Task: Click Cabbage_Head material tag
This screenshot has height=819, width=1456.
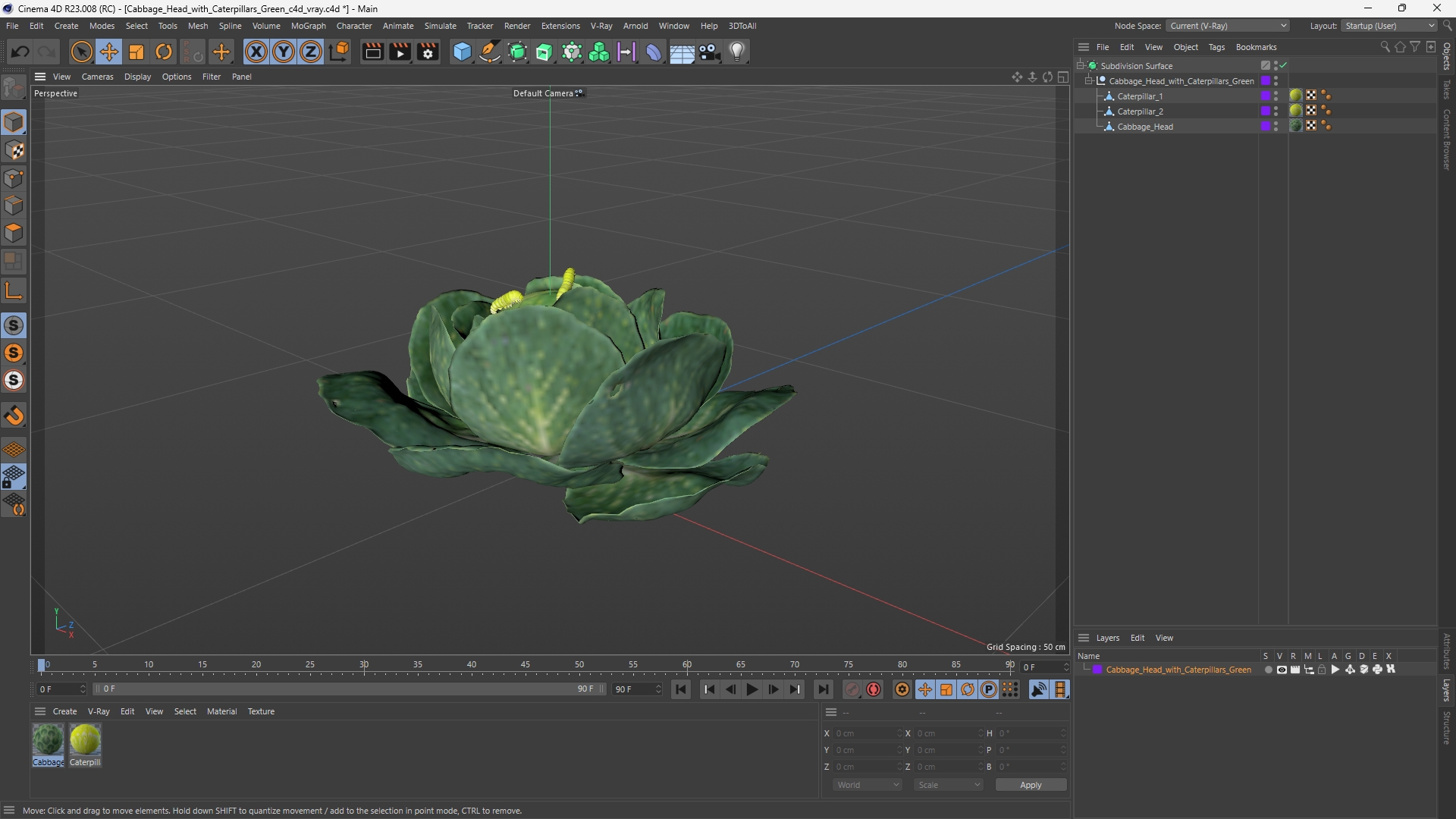Action: pos(1296,126)
